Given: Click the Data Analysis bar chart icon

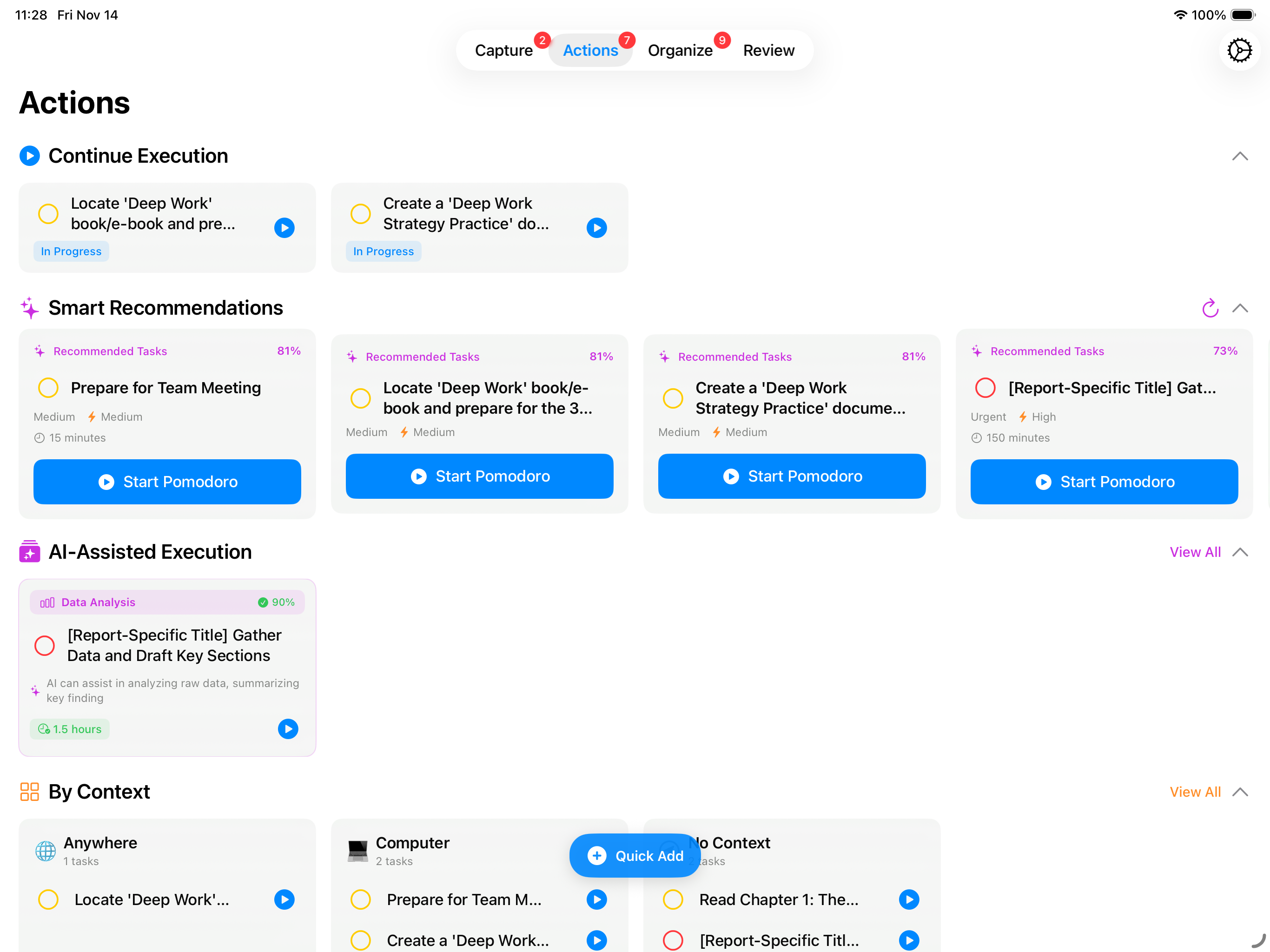Looking at the screenshot, I should coord(47,602).
